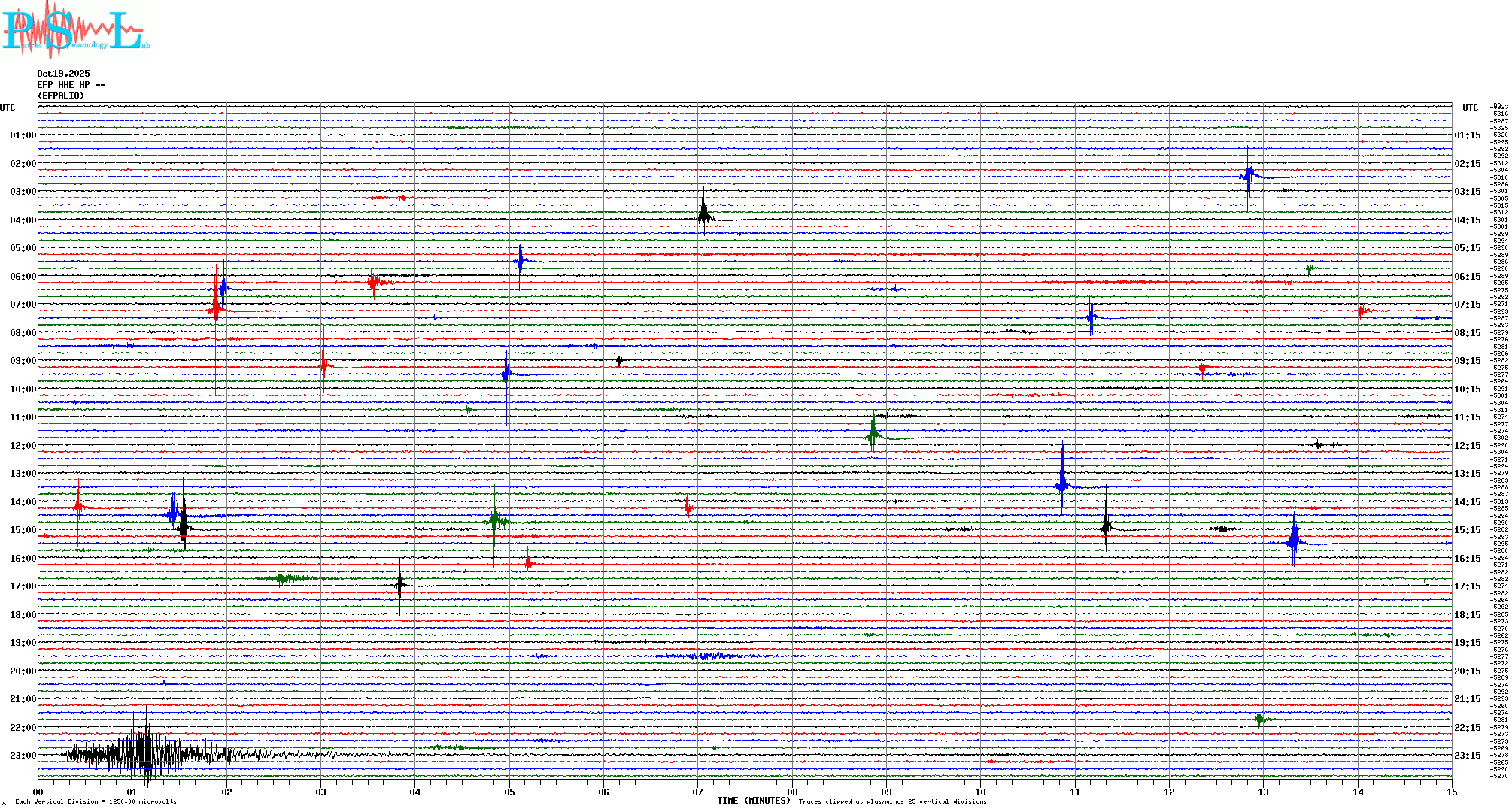
Task: Click minute marker 00 on bottom axis
Action: (38, 792)
